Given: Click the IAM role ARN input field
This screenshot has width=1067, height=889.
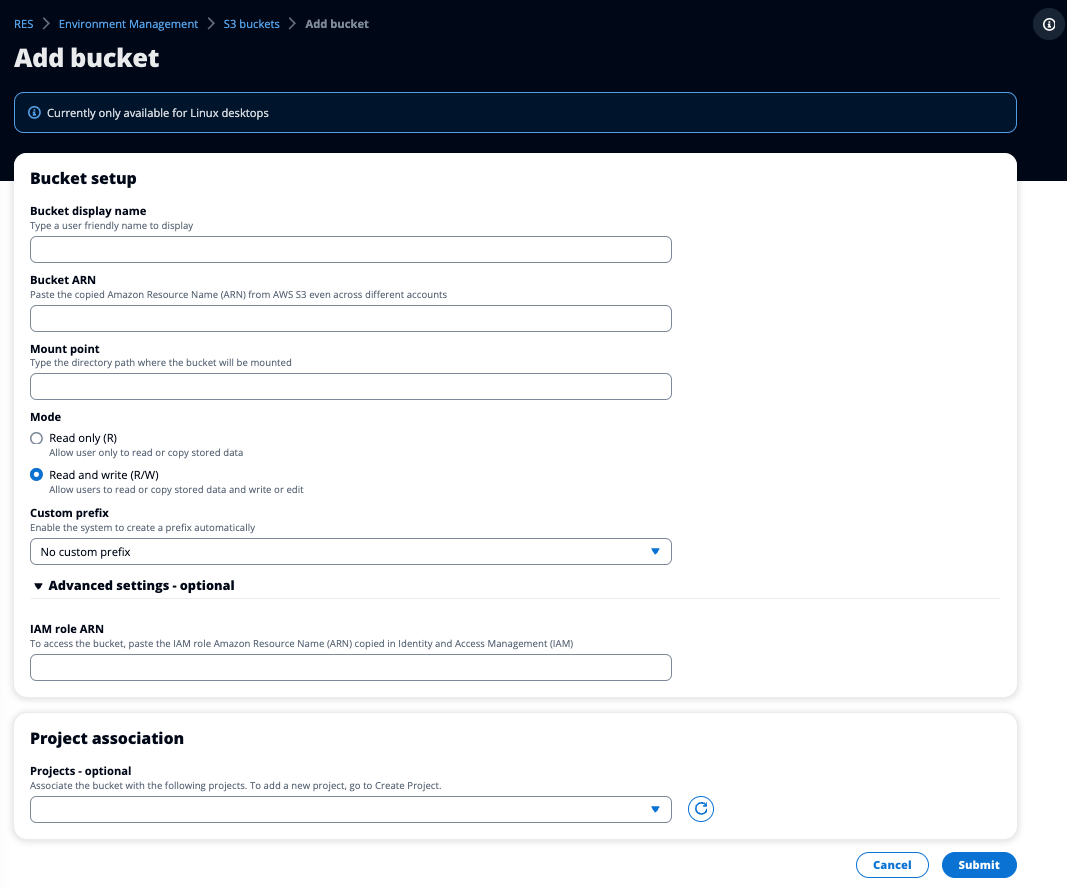Looking at the screenshot, I should [350, 667].
